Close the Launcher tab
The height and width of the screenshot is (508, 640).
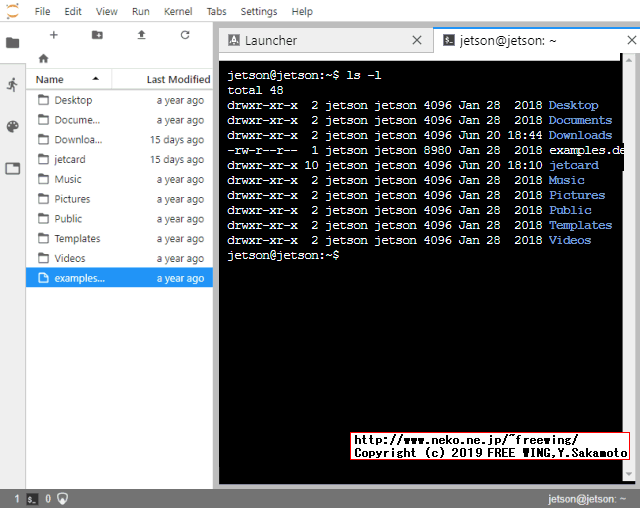(x=417, y=41)
